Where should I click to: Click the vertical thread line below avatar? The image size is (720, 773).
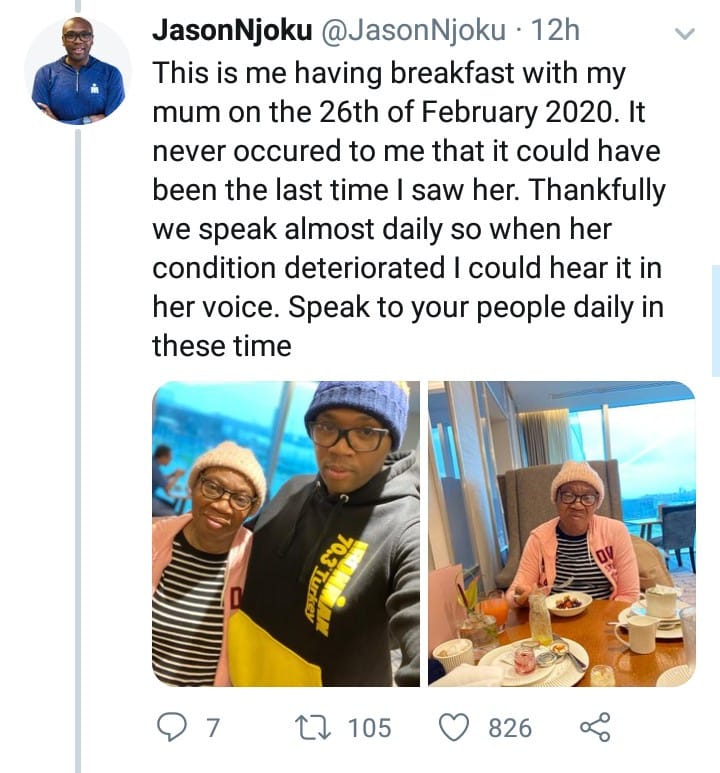pos(78,450)
